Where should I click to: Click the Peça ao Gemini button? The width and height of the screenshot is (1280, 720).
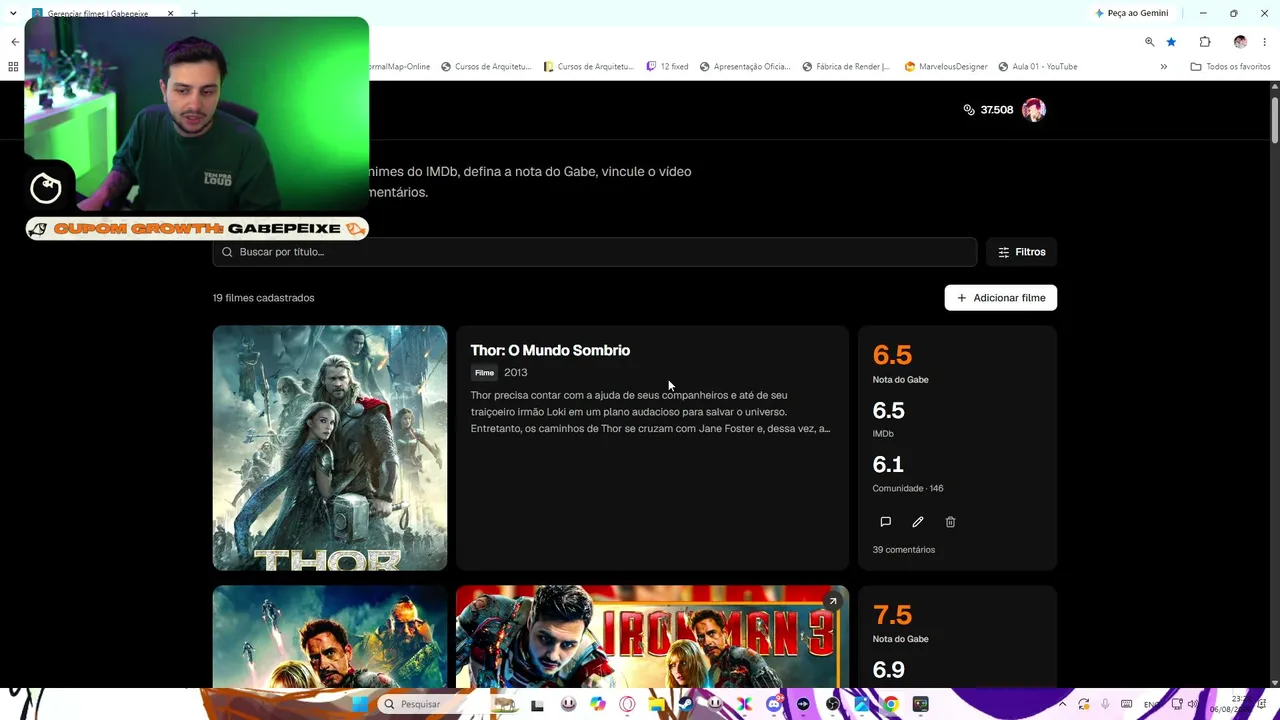pos(1131,13)
